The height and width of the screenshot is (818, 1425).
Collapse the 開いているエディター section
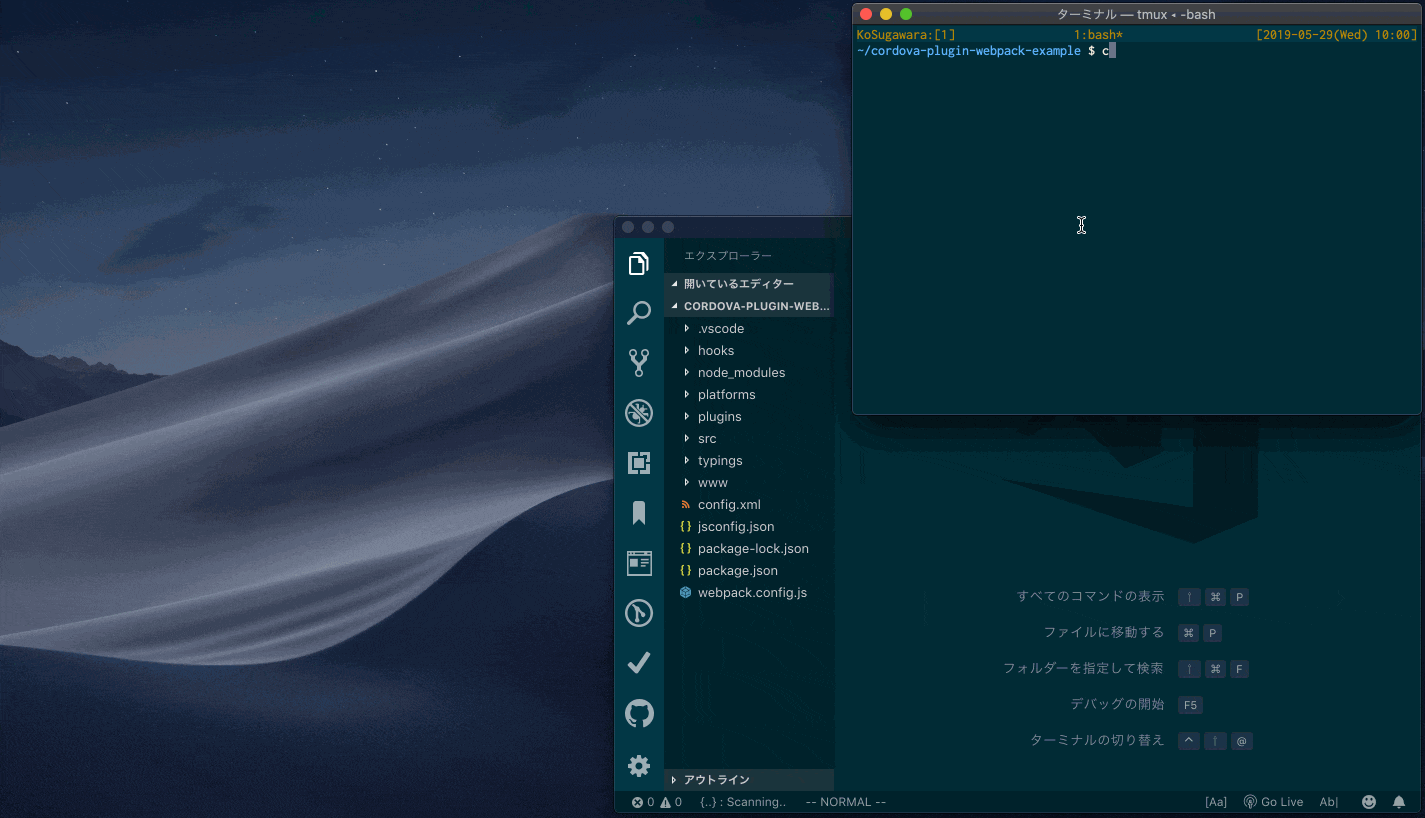point(749,284)
